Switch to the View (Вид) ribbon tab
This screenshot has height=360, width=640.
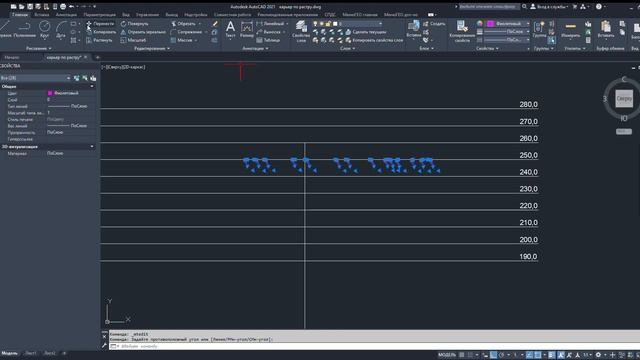(x=126, y=14)
